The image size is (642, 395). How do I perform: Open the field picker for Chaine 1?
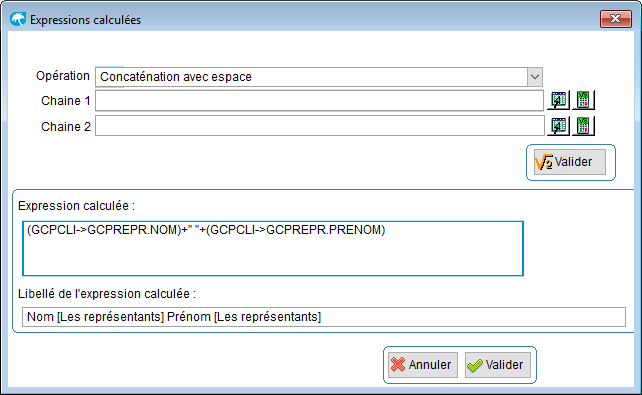558,100
